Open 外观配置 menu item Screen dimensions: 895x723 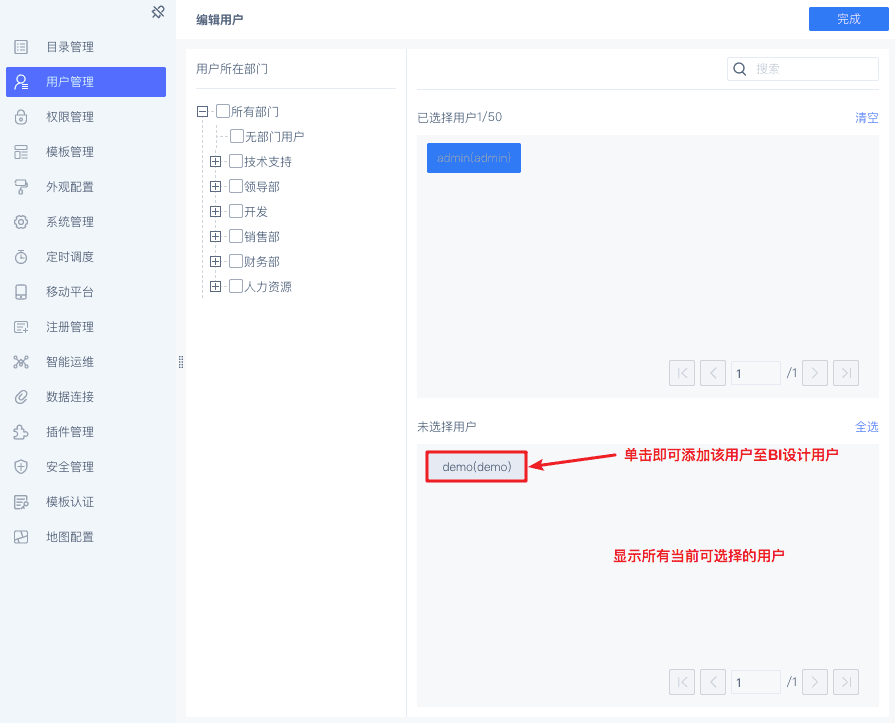(86, 187)
